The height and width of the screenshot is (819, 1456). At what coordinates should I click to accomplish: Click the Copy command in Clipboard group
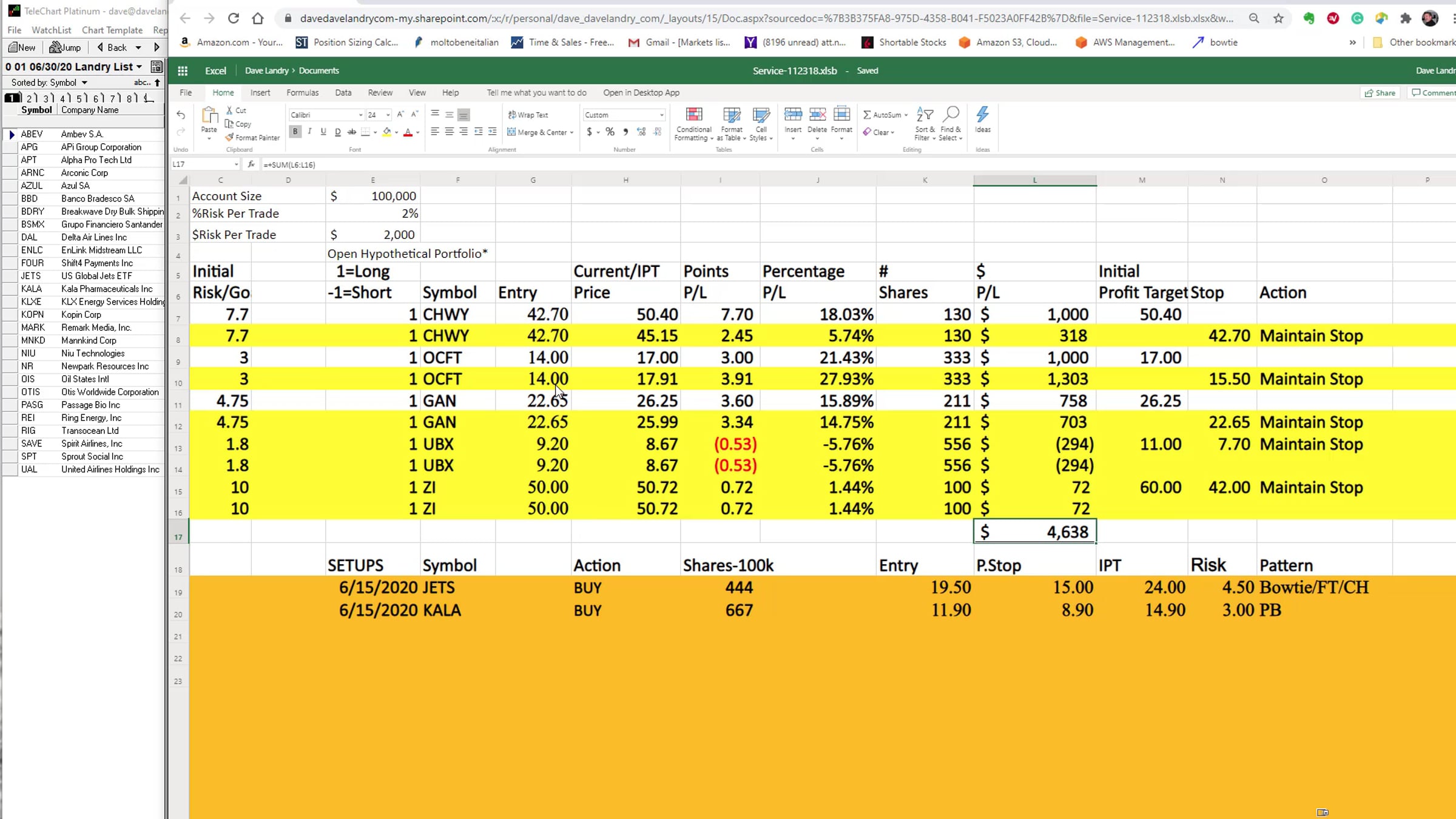(x=238, y=124)
